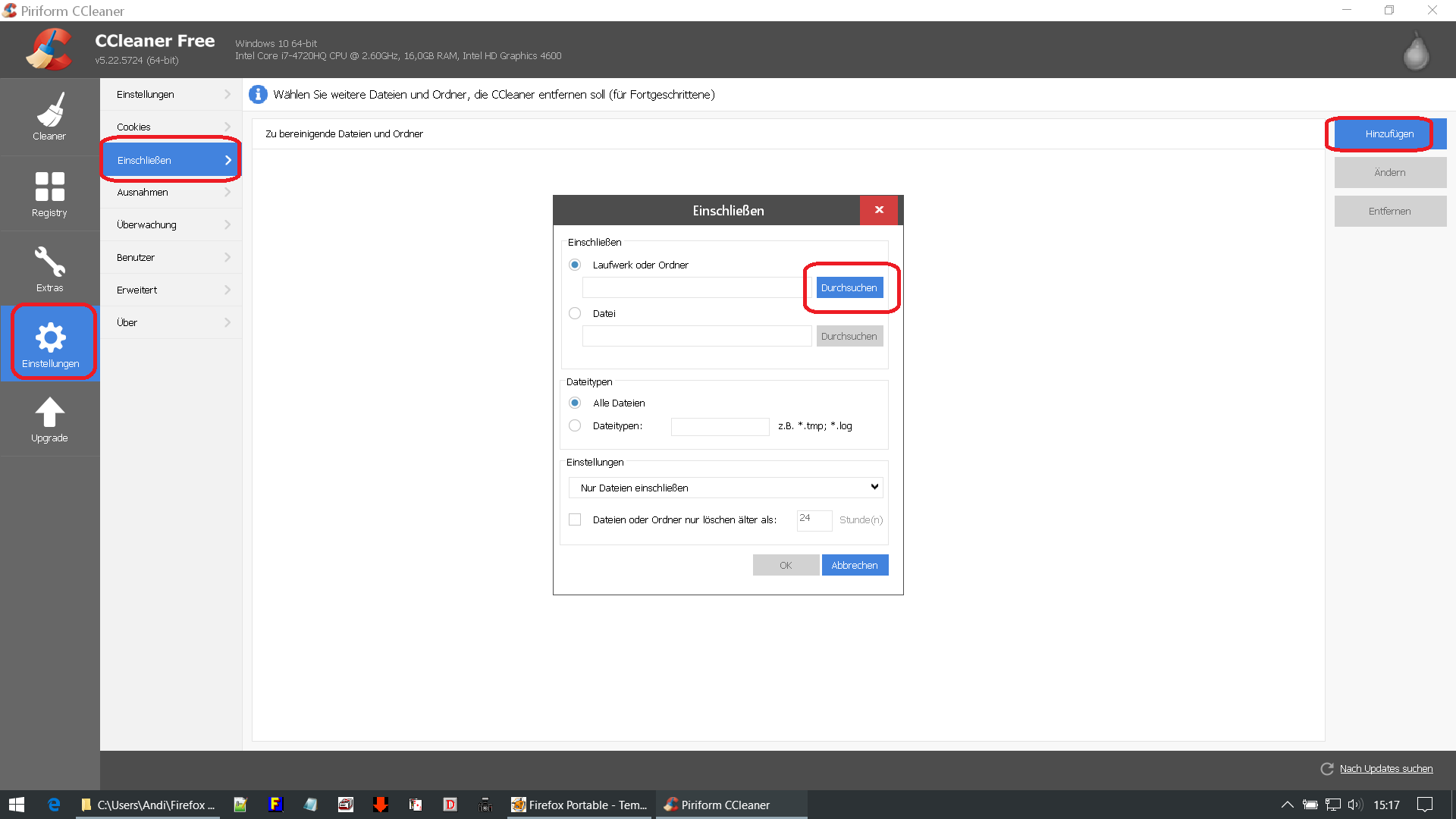Click the blue info icon
The height and width of the screenshot is (819, 1456).
click(x=258, y=94)
